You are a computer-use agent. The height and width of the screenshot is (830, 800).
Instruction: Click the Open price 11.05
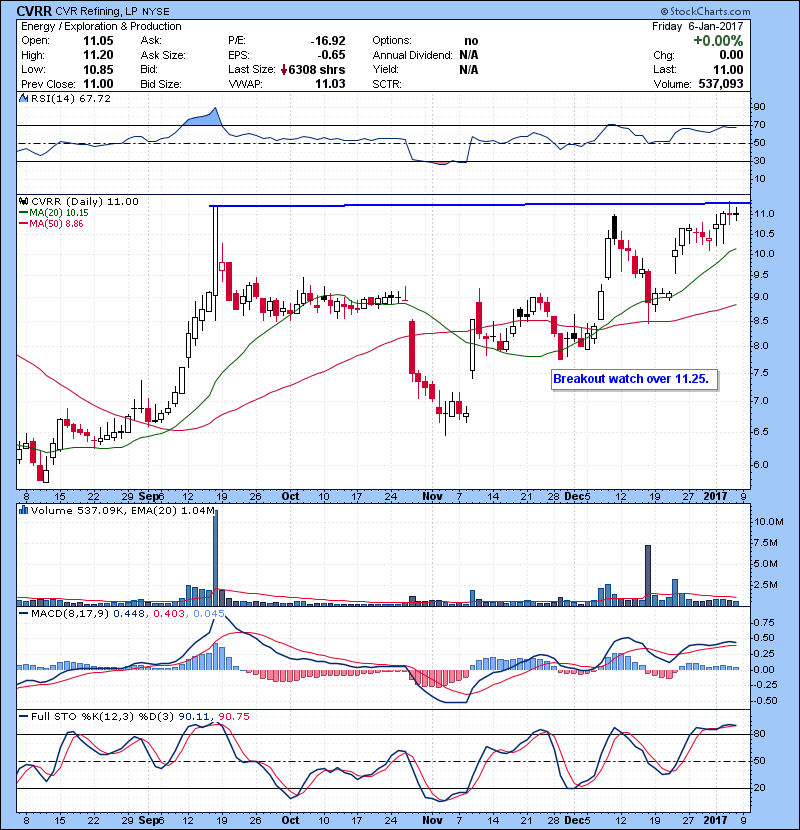(98, 41)
